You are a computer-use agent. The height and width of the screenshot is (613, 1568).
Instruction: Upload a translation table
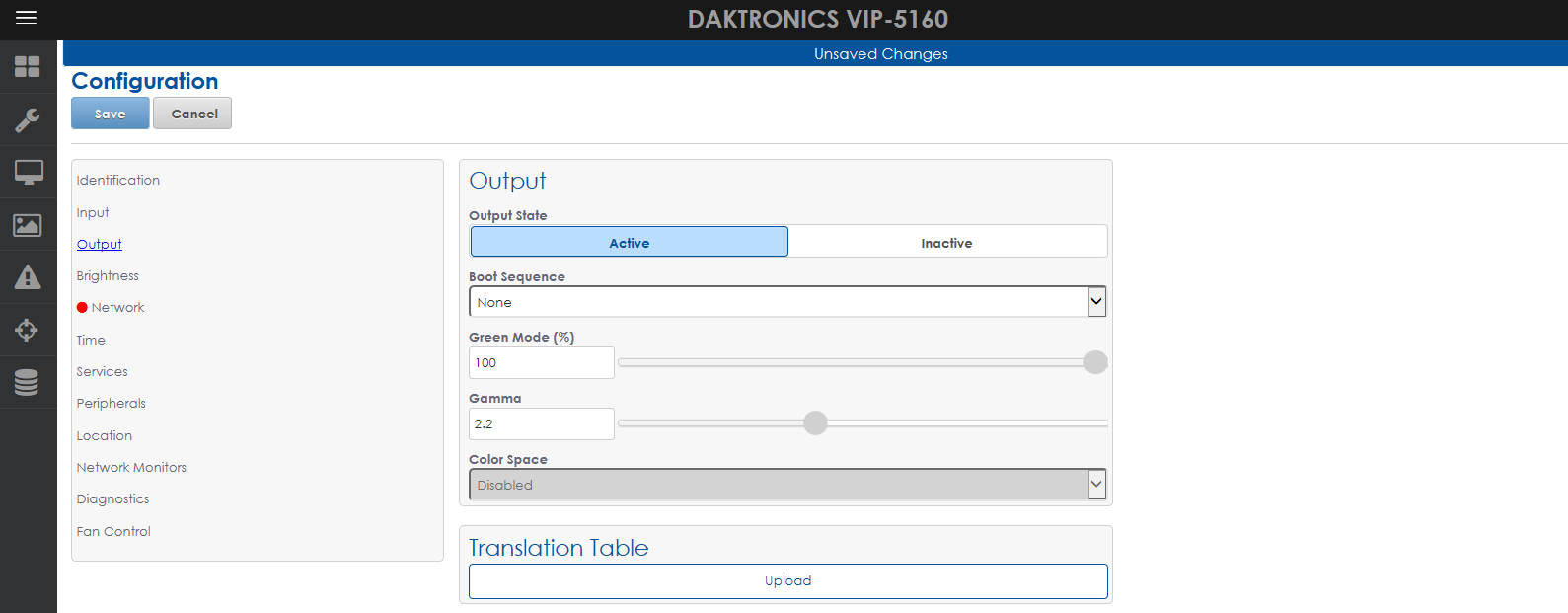pos(787,581)
